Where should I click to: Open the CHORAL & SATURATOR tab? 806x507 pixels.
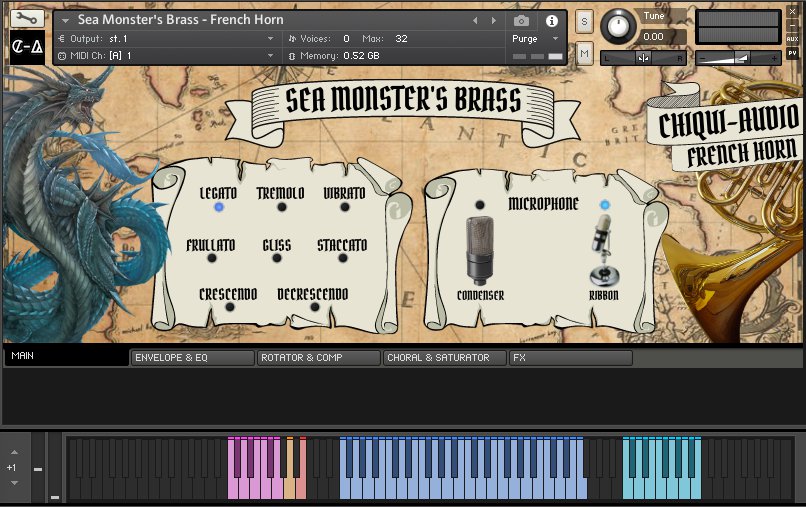(444, 357)
